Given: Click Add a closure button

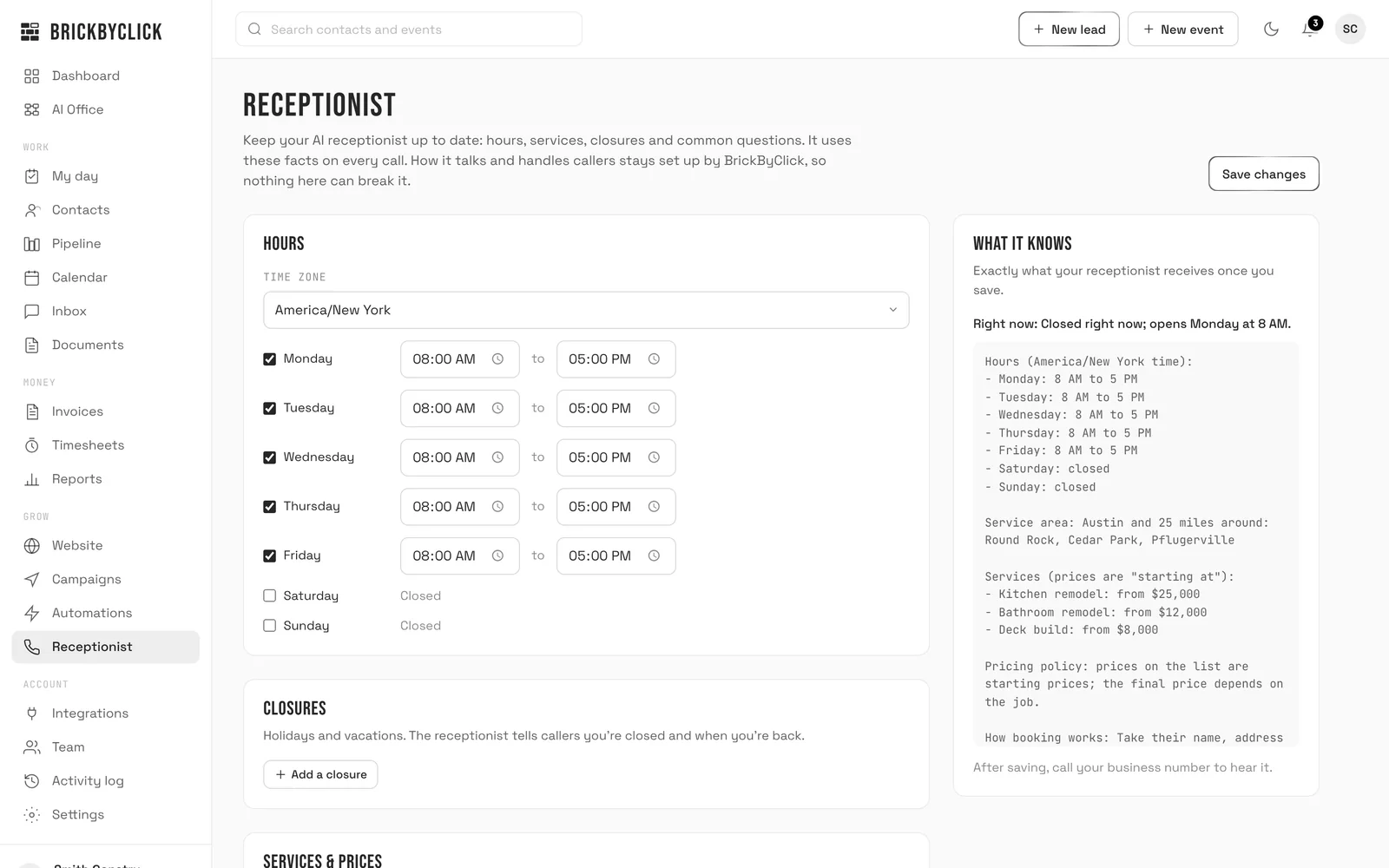Looking at the screenshot, I should 320,774.
